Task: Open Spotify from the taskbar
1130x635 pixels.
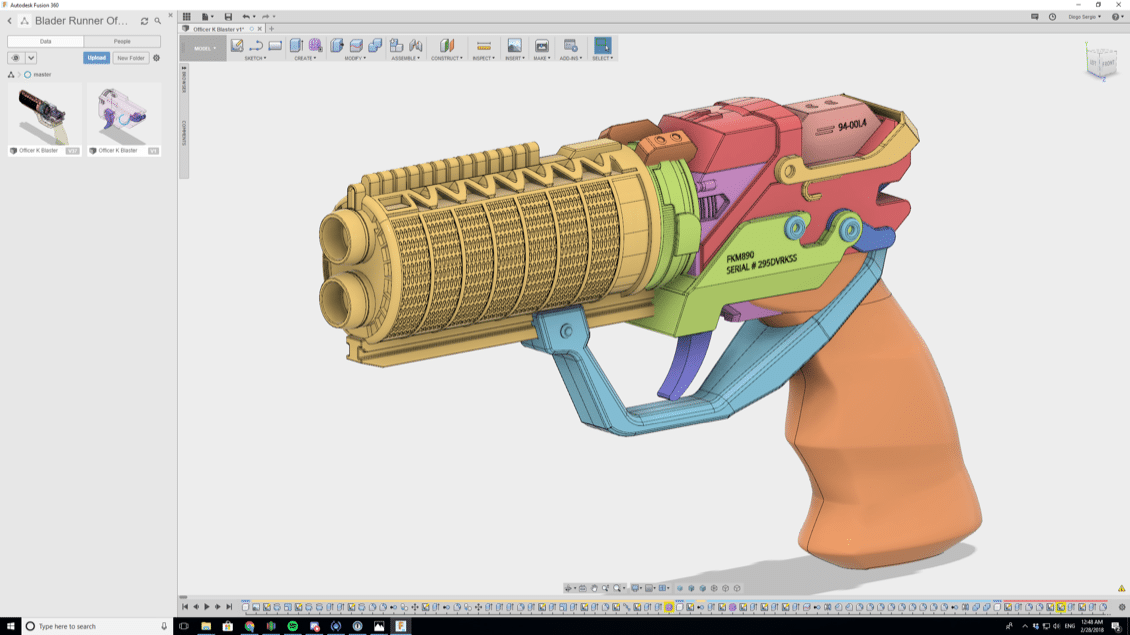Action: click(x=293, y=626)
